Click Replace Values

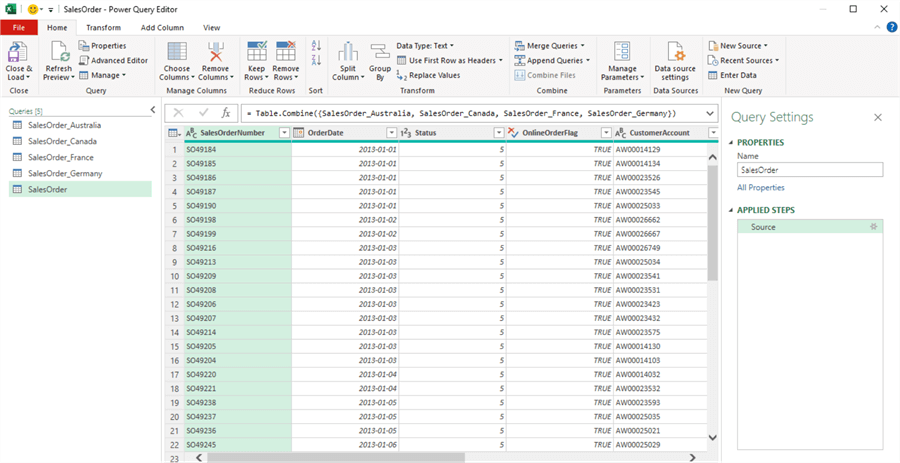(428, 75)
